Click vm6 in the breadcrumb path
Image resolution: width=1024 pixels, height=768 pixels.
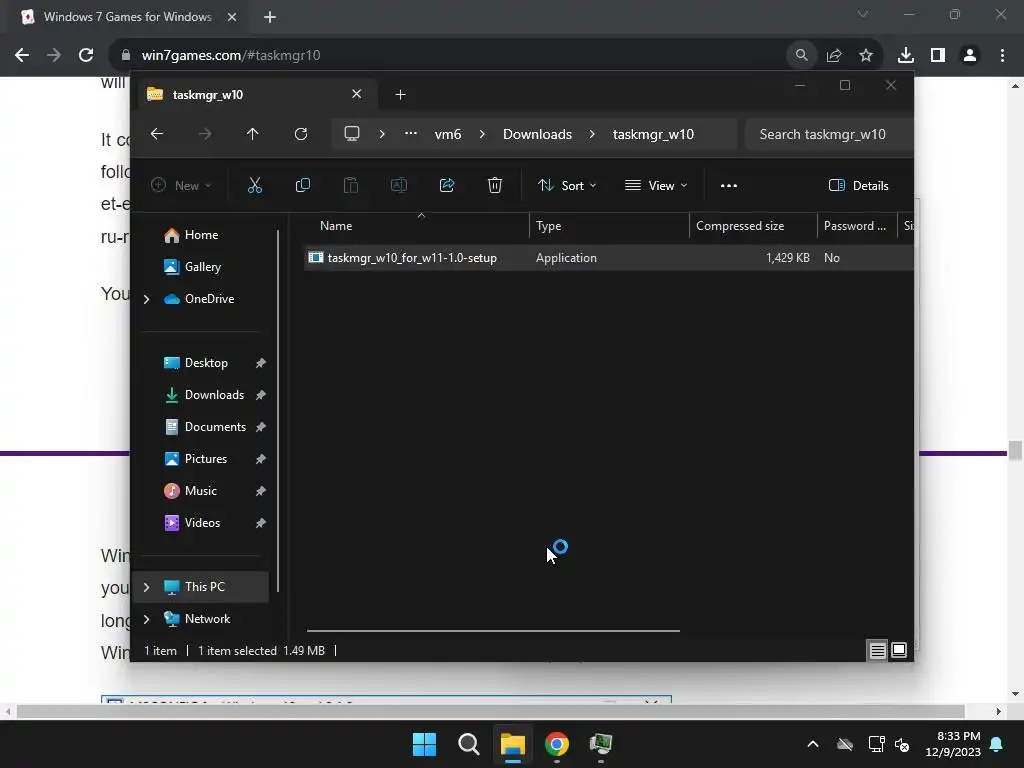coord(448,134)
